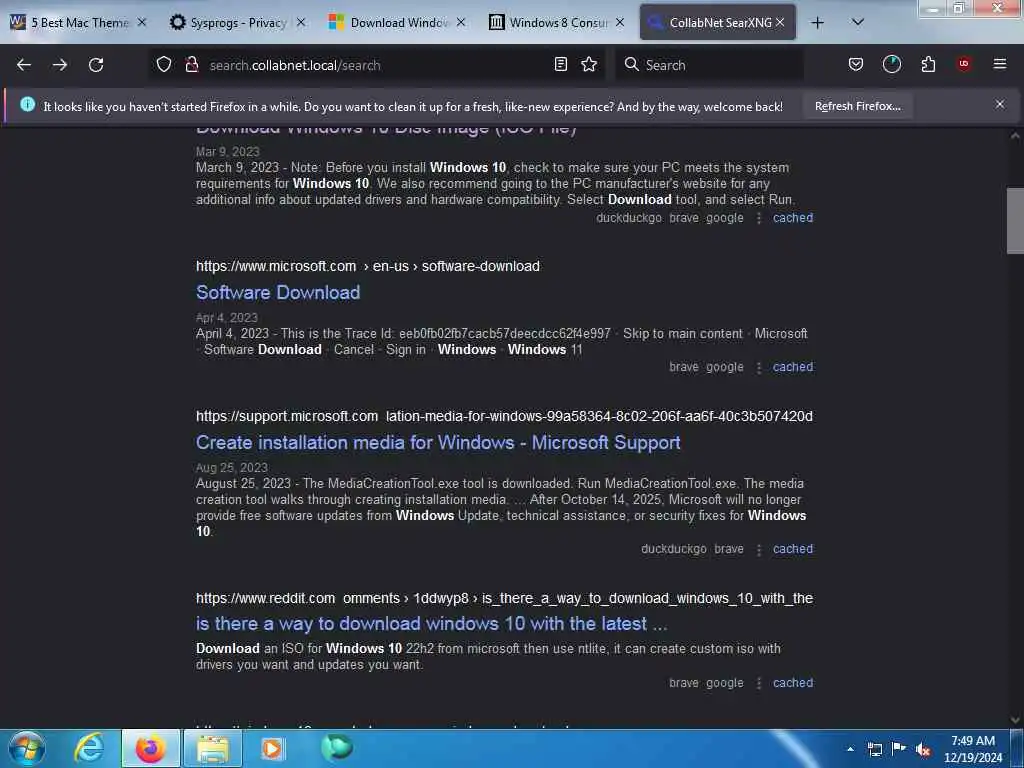Open the Windows Start menu
Viewport: 1024px width, 768px height.
(26, 748)
